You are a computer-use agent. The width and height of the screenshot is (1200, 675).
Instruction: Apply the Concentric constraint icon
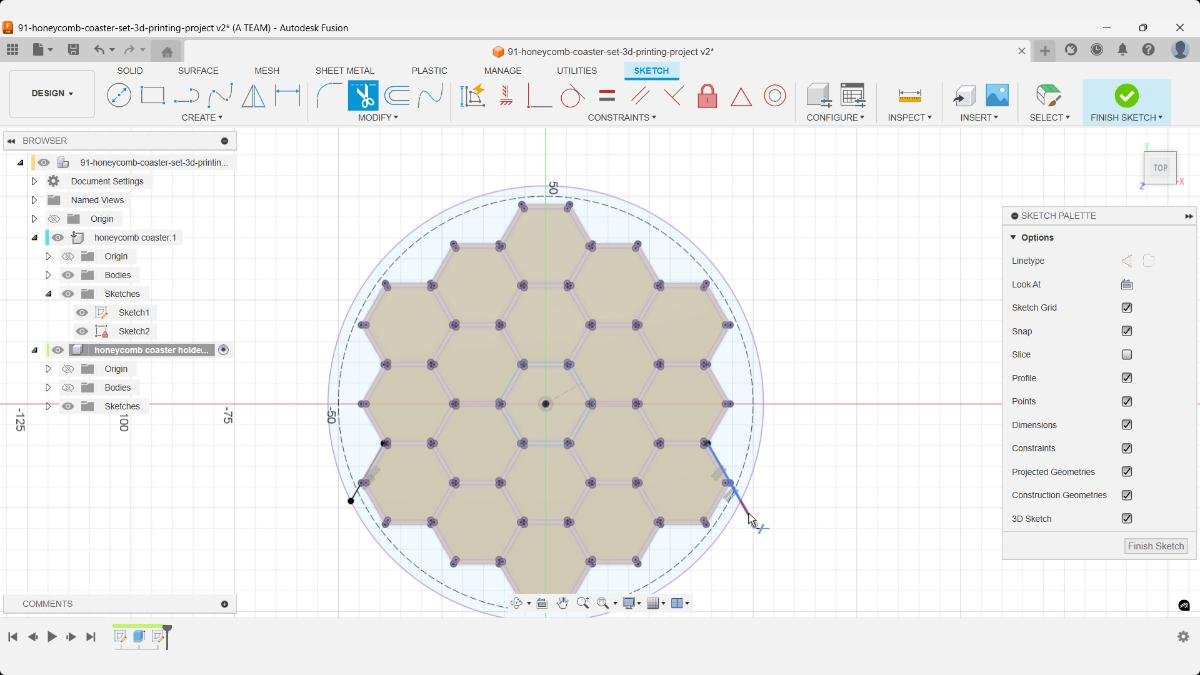pos(775,95)
